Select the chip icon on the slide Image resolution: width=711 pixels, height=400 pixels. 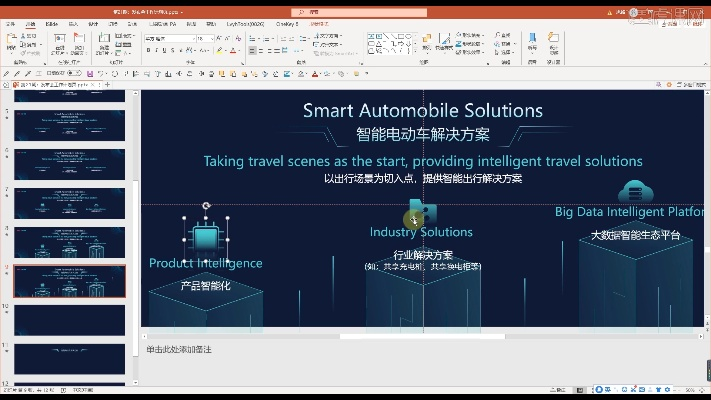pyautogui.click(x=206, y=235)
